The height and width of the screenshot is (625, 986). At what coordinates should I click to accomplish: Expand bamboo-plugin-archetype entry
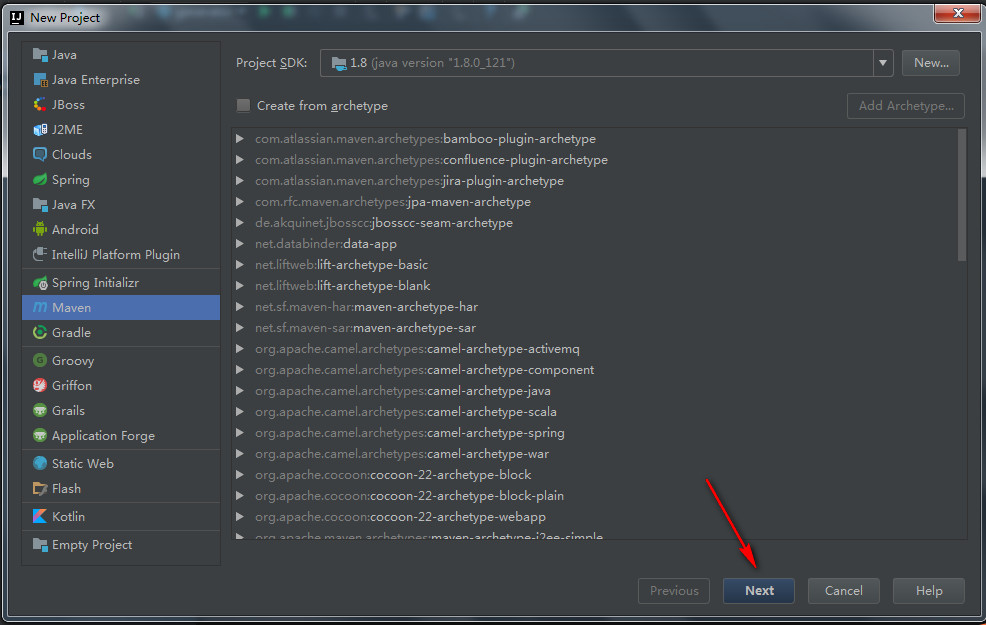pyautogui.click(x=240, y=138)
